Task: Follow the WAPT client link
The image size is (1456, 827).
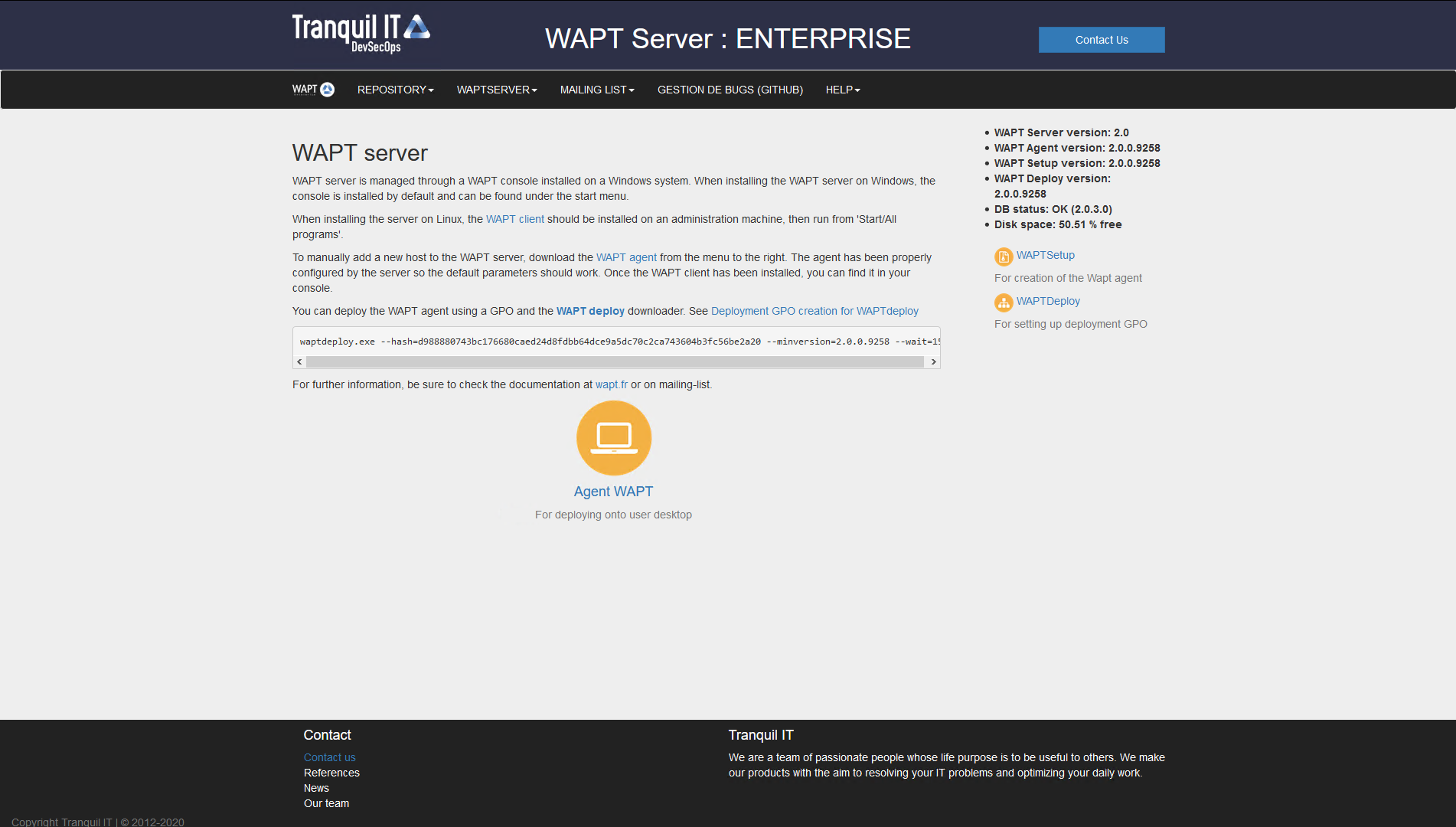Action: pos(515,219)
